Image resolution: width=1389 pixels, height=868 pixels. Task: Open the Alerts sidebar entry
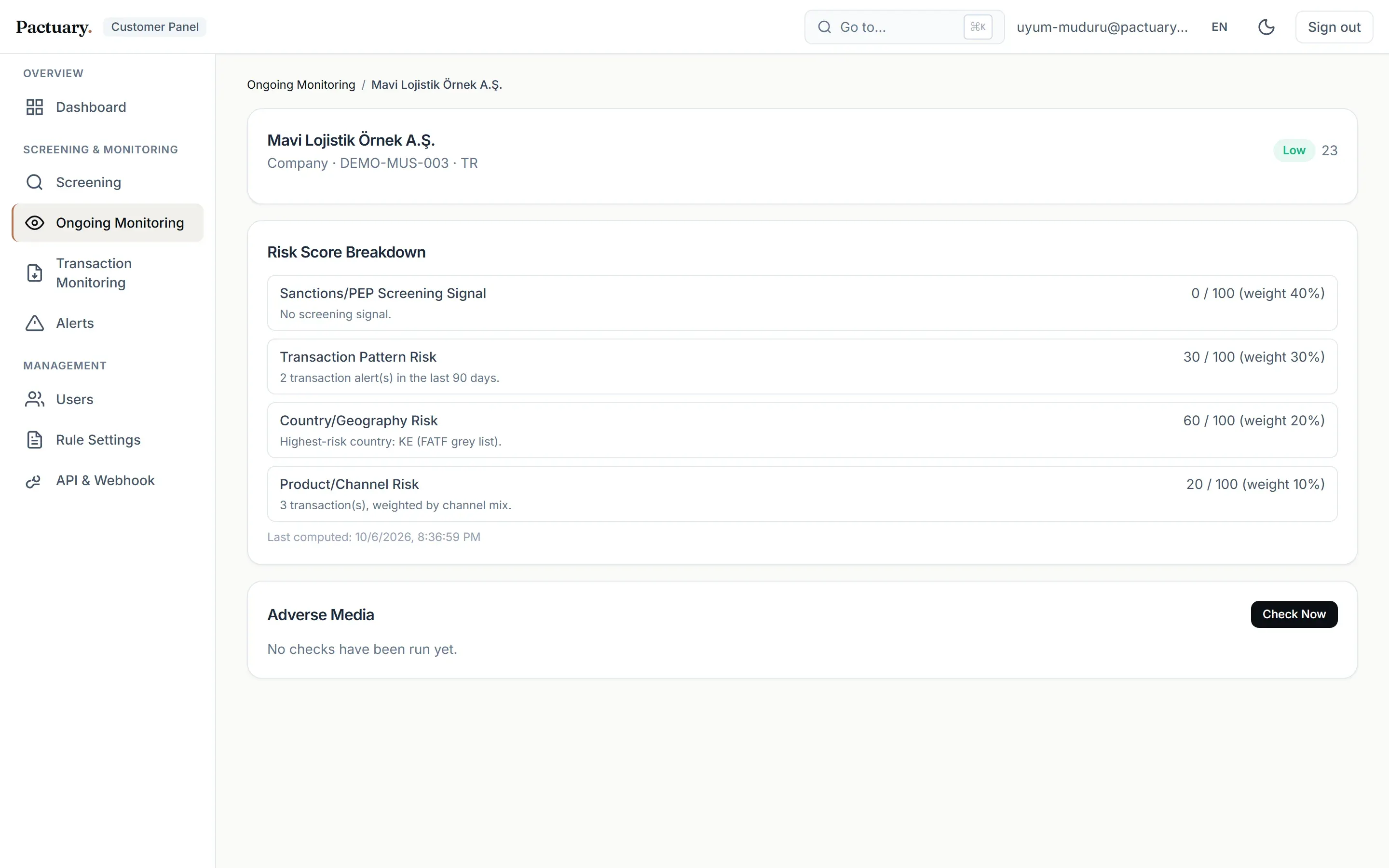click(108, 323)
